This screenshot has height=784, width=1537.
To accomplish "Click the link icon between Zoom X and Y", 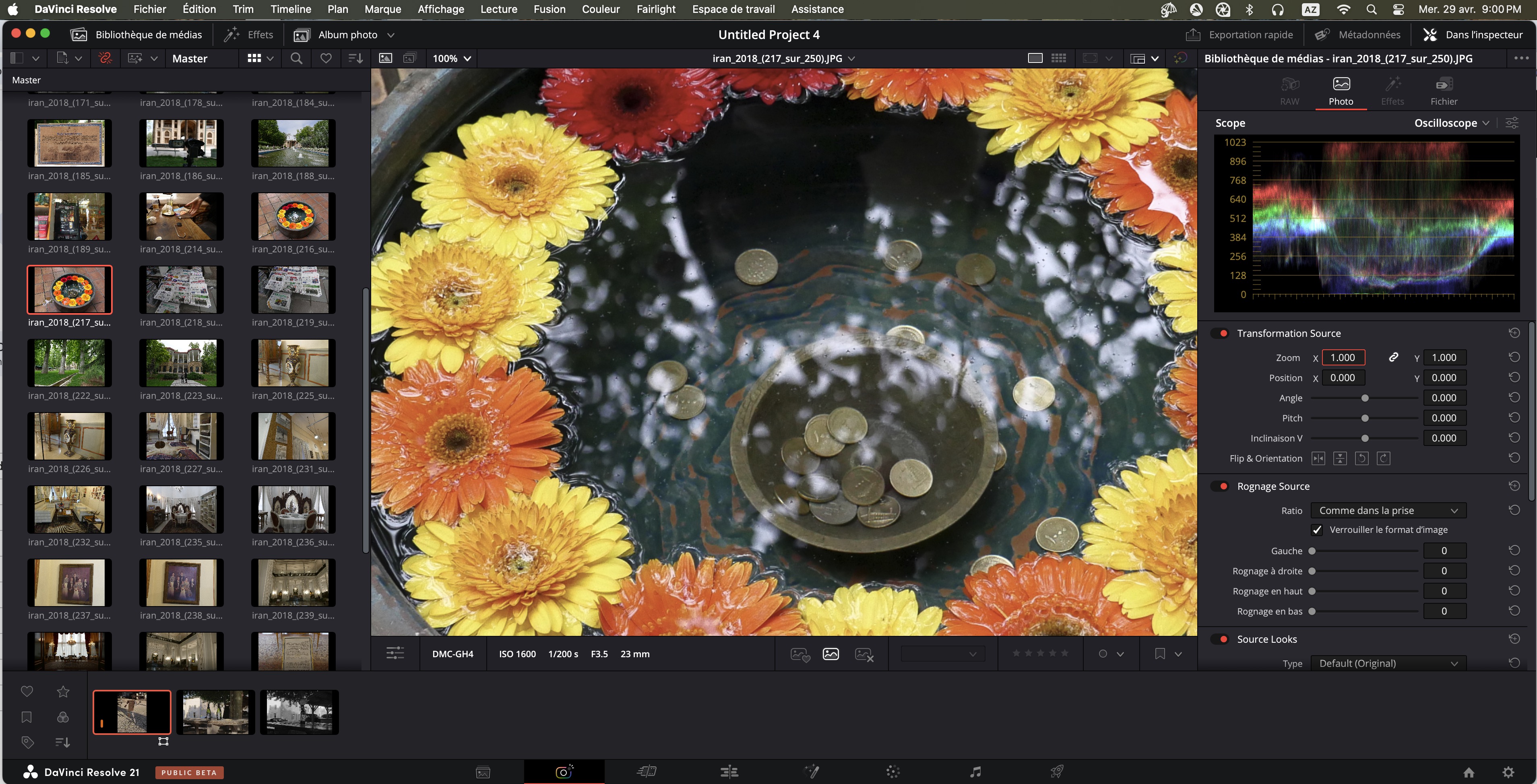I will click(1393, 357).
